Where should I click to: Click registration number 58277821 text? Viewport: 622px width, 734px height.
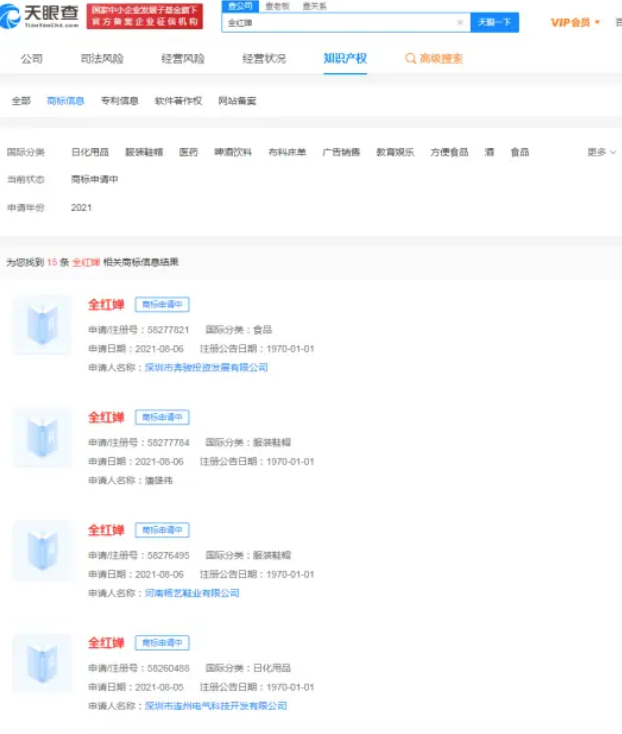click(x=168, y=330)
